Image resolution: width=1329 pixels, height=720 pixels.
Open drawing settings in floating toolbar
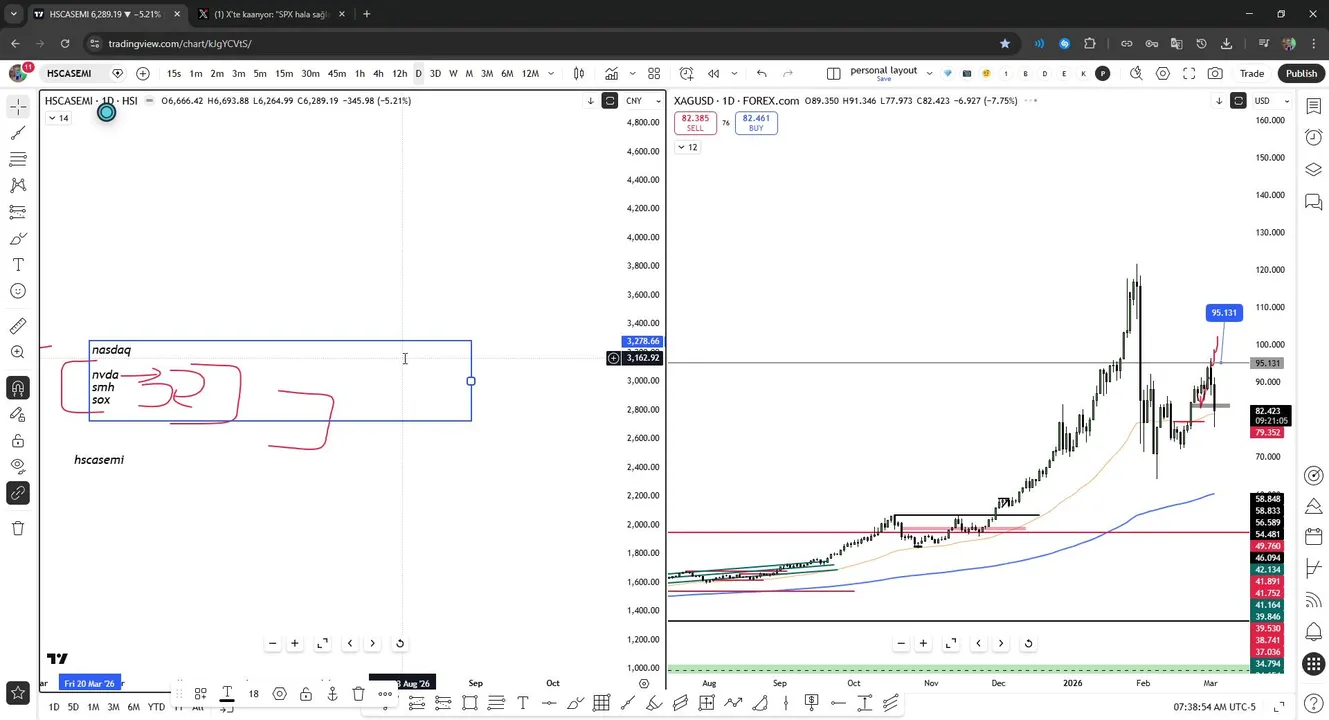[280, 694]
